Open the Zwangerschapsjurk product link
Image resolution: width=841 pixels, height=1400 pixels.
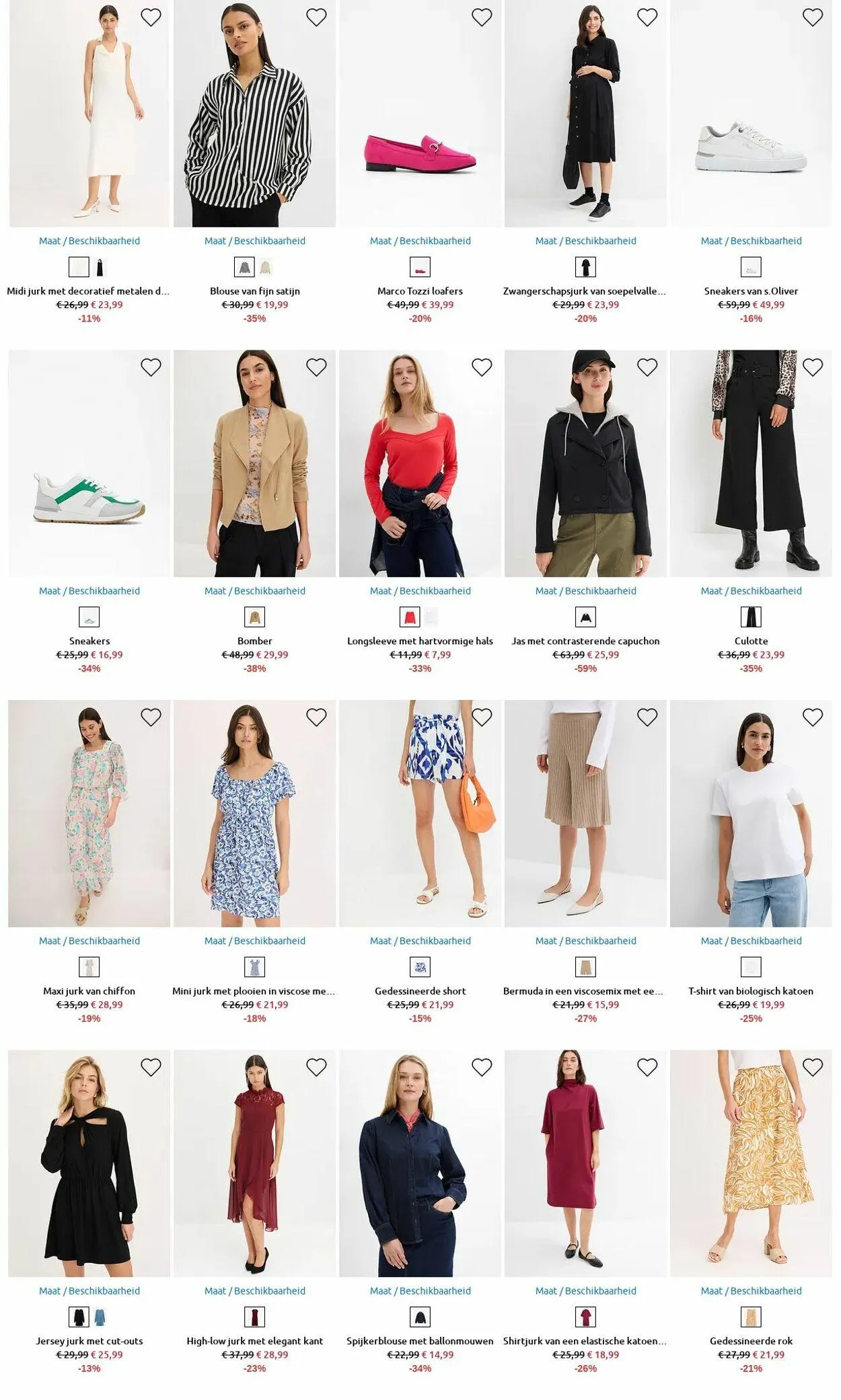[x=585, y=291]
